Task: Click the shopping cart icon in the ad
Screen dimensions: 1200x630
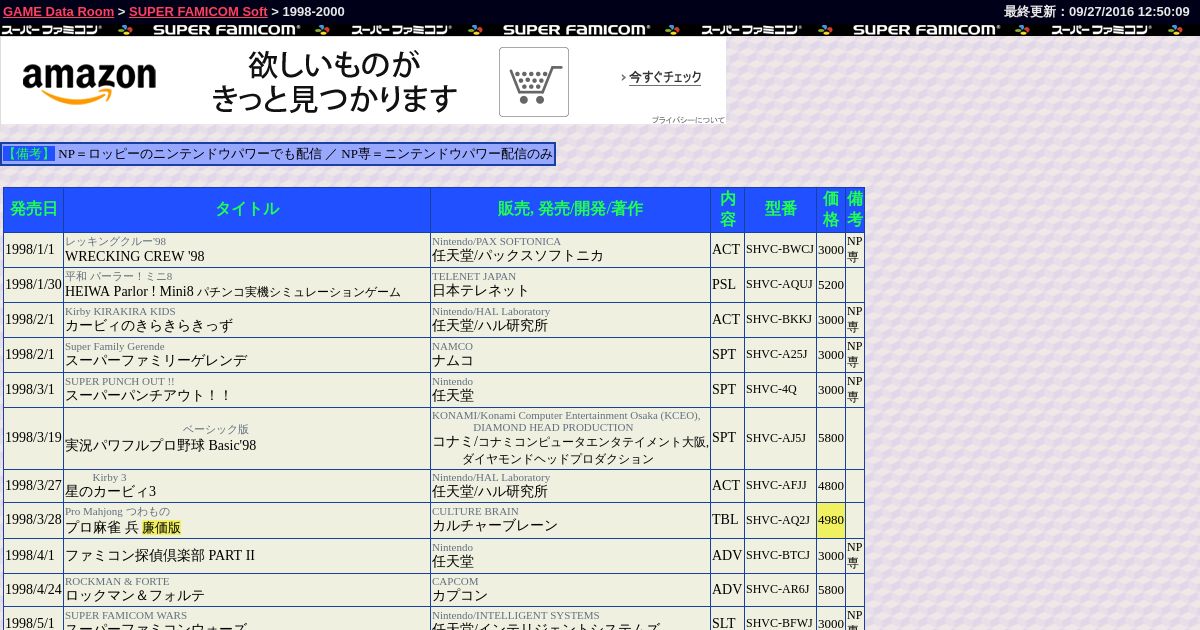Action: click(x=534, y=82)
